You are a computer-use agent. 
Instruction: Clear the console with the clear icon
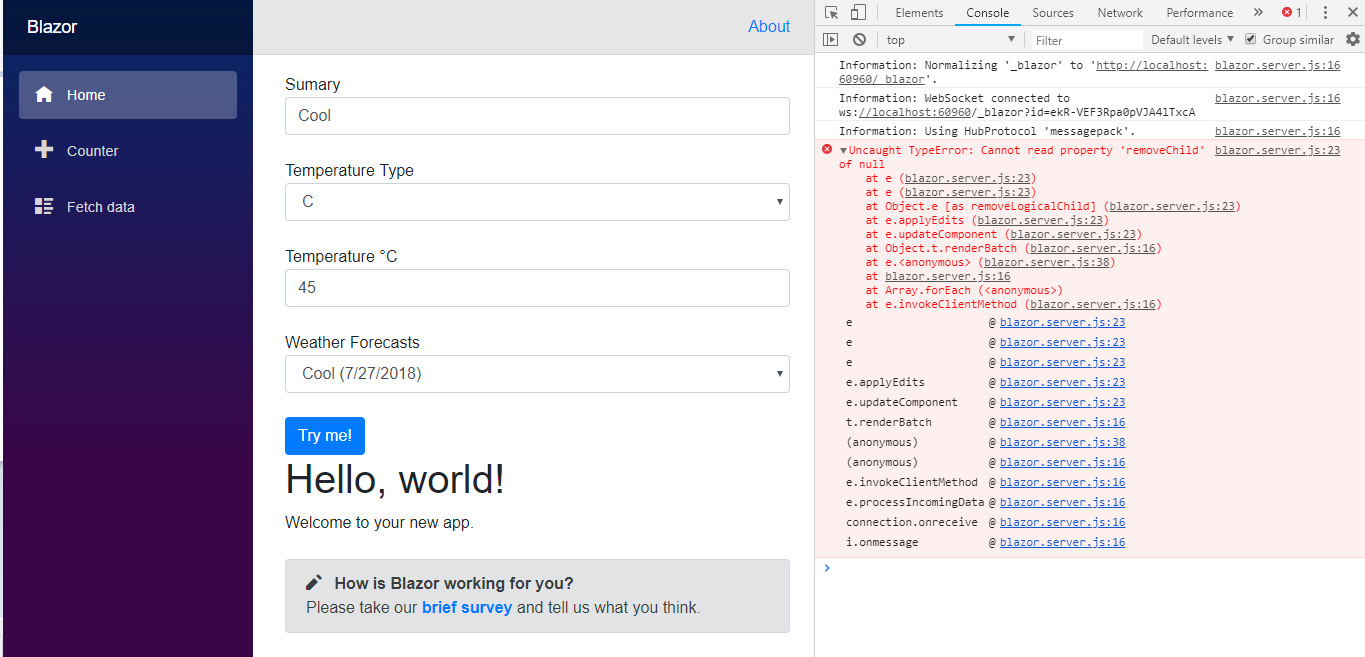(x=859, y=38)
